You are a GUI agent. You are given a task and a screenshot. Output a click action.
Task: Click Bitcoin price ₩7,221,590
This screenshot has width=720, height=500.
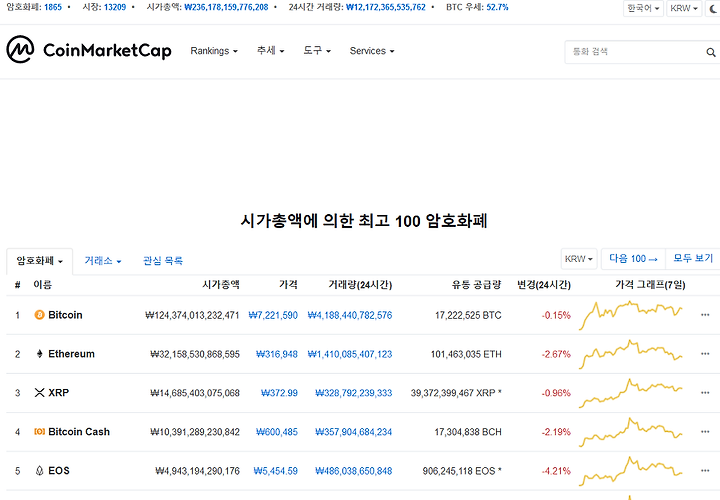coord(273,315)
